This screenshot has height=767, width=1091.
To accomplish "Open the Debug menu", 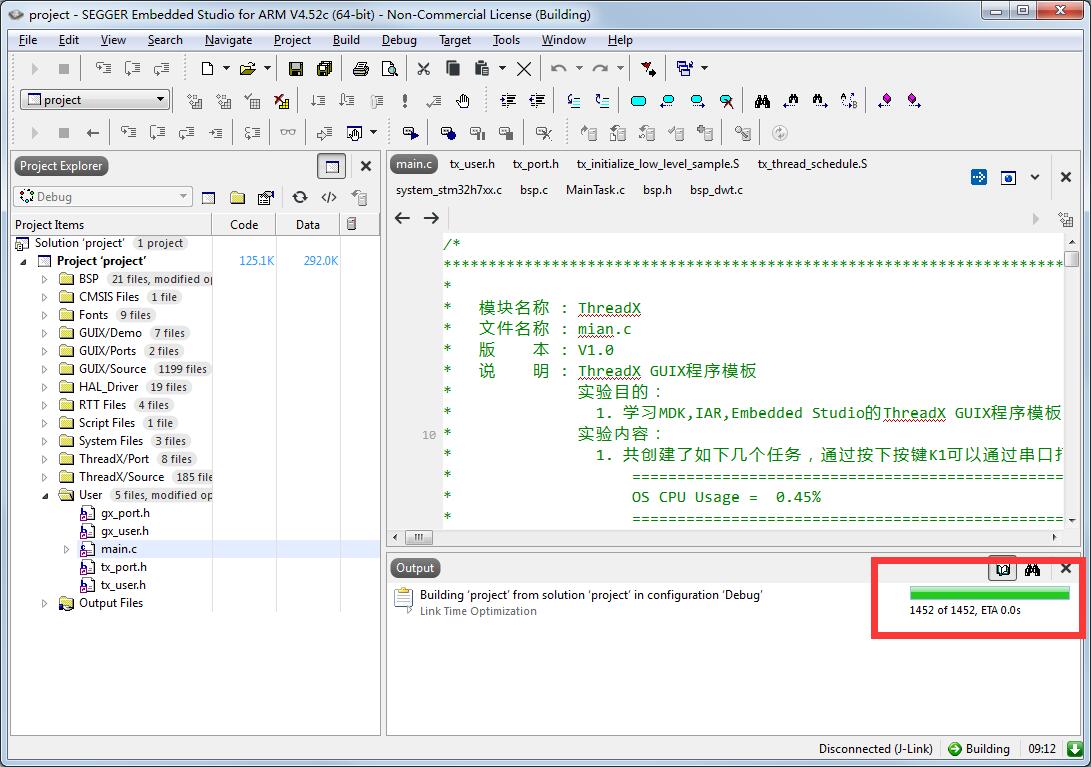I will (x=399, y=40).
